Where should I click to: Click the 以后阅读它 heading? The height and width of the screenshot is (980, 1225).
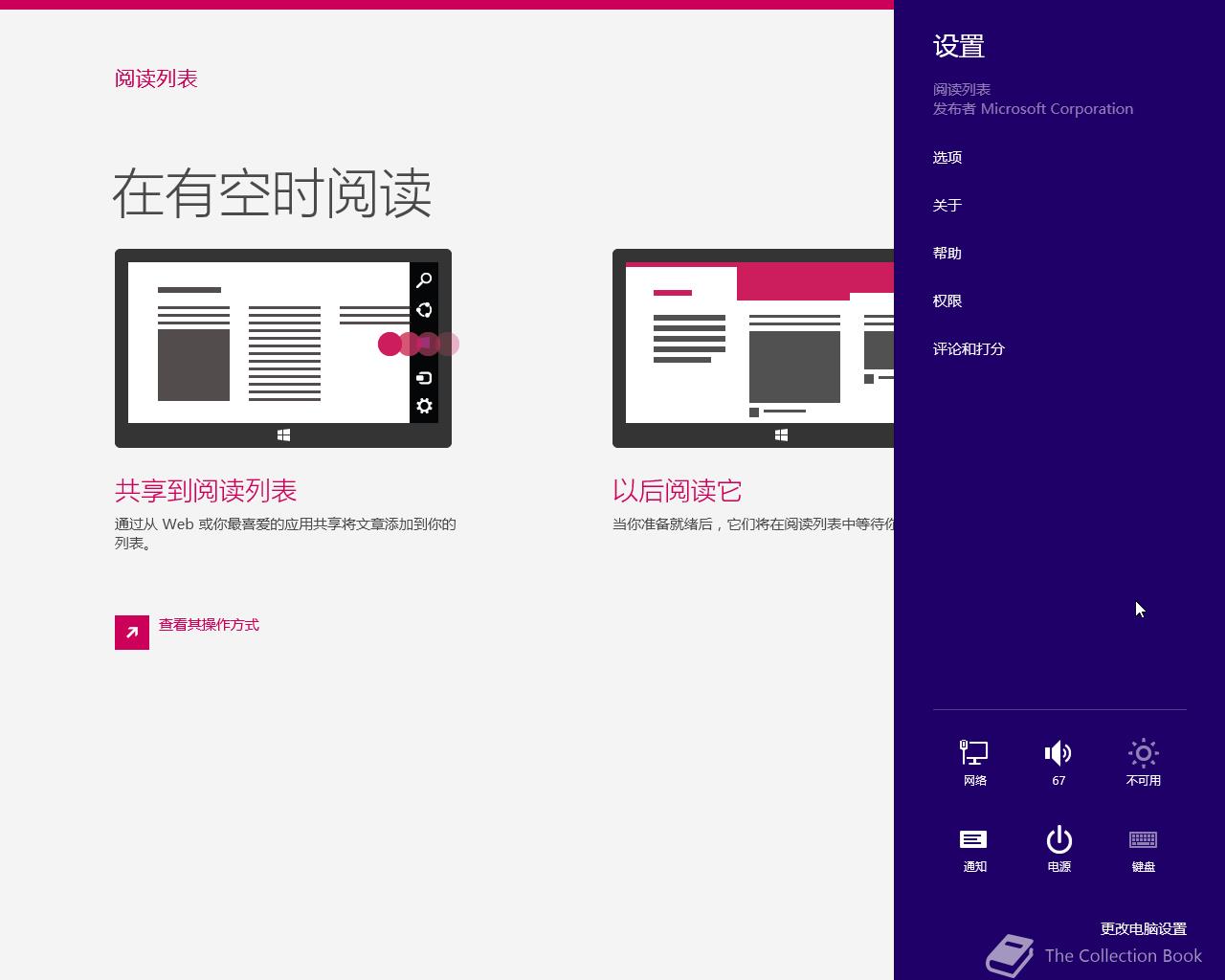pos(678,491)
